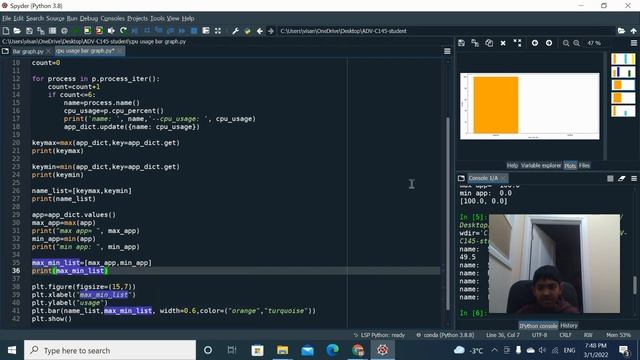The width and height of the screenshot is (640, 360).
Task: Click the Open file folder icon
Action: [x=17, y=31]
